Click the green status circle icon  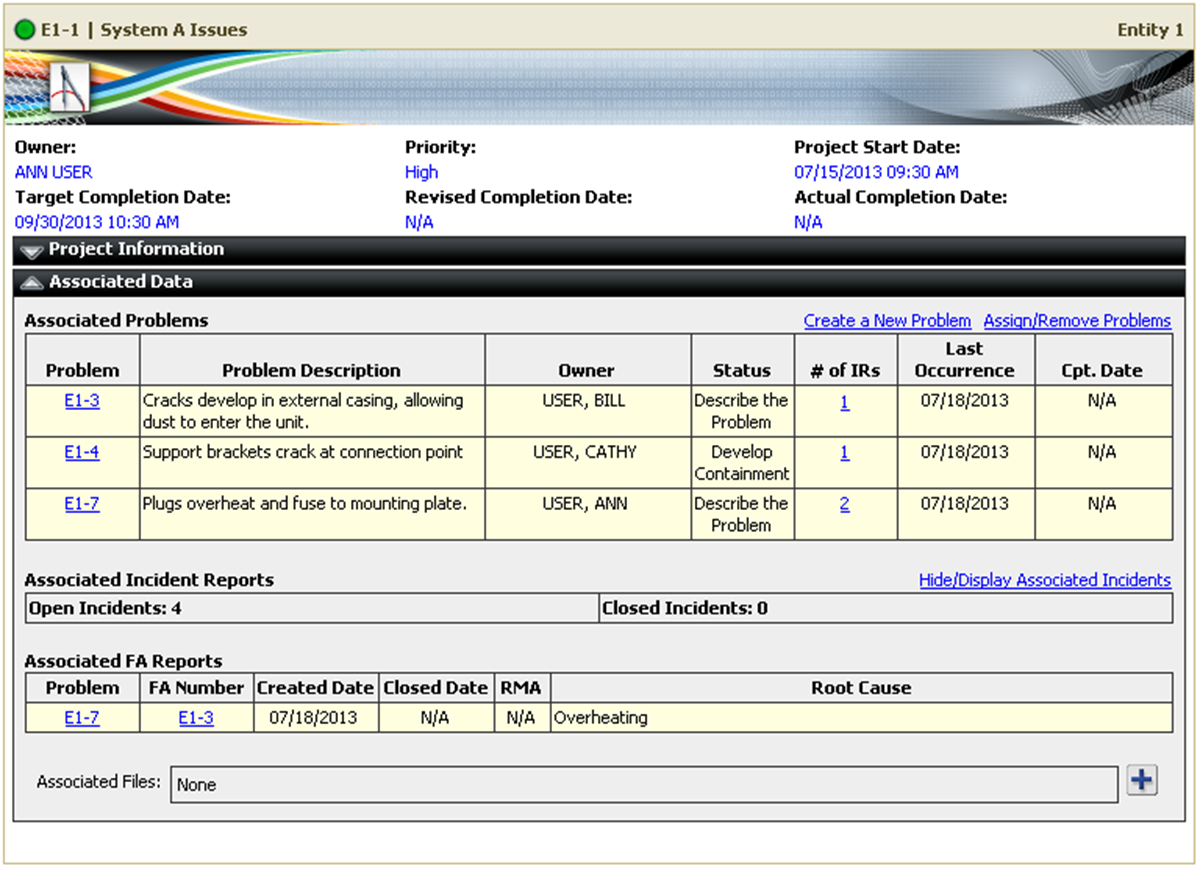25,30
